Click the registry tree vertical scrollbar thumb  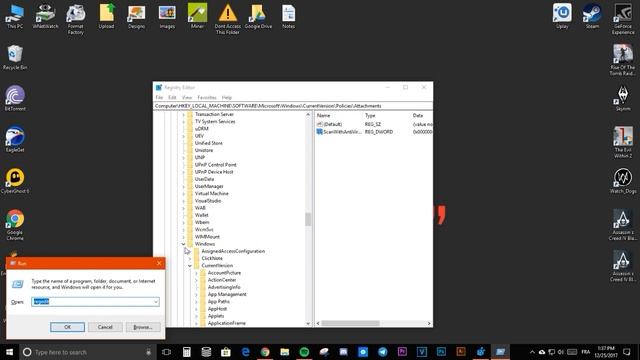point(308,219)
